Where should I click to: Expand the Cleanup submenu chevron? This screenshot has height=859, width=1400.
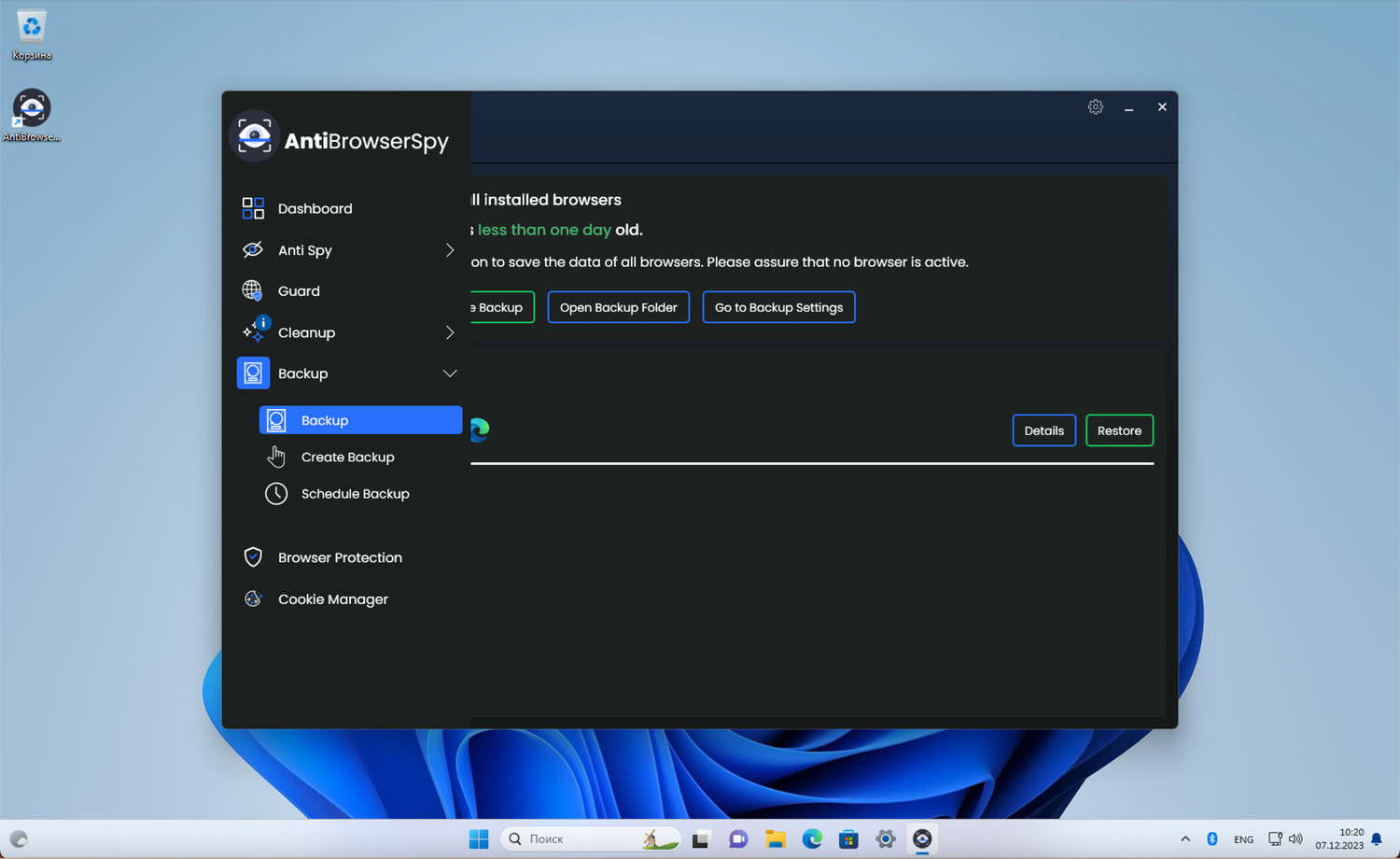pyautogui.click(x=449, y=332)
